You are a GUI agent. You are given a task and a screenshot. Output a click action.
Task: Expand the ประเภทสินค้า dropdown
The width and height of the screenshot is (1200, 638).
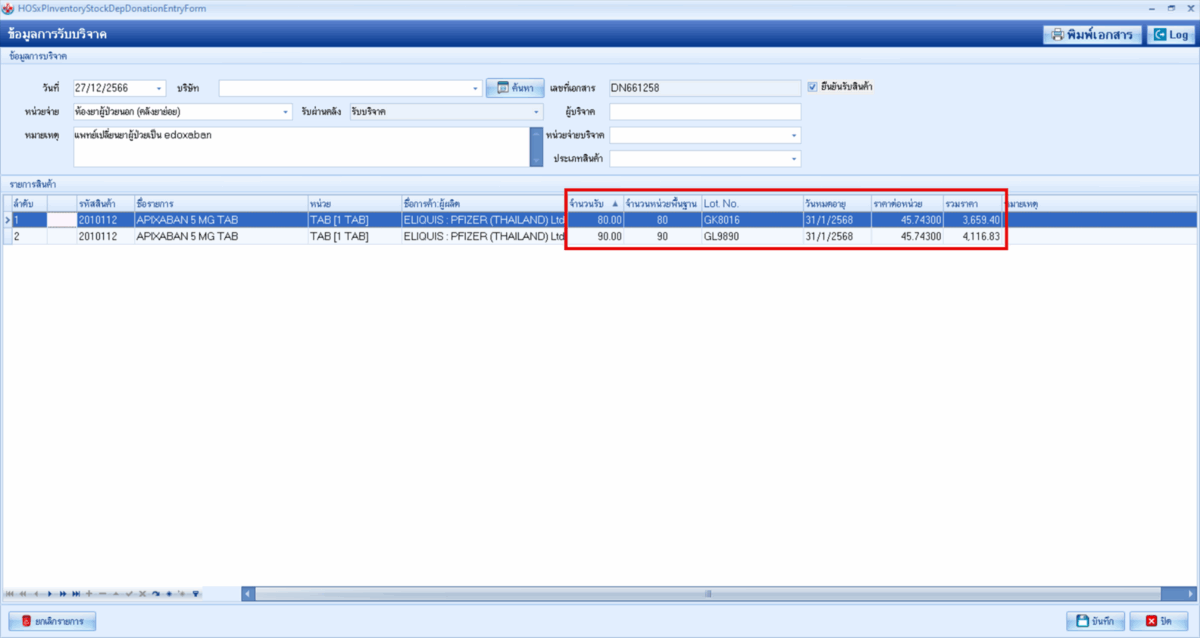click(x=795, y=159)
